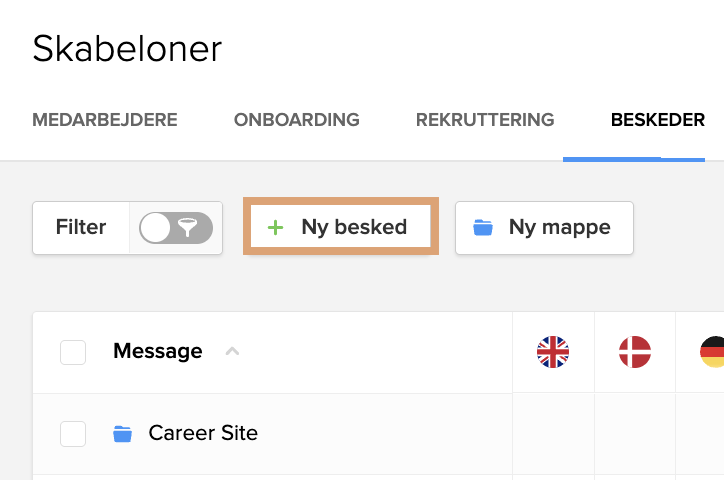This screenshot has width=724, height=480.
Task: Click the German flag language column icon
Action: click(x=712, y=352)
